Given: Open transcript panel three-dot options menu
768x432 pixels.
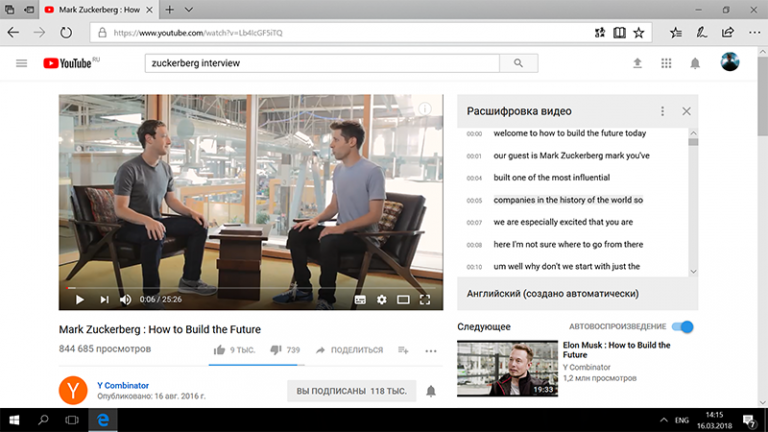Looking at the screenshot, I should (x=662, y=111).
